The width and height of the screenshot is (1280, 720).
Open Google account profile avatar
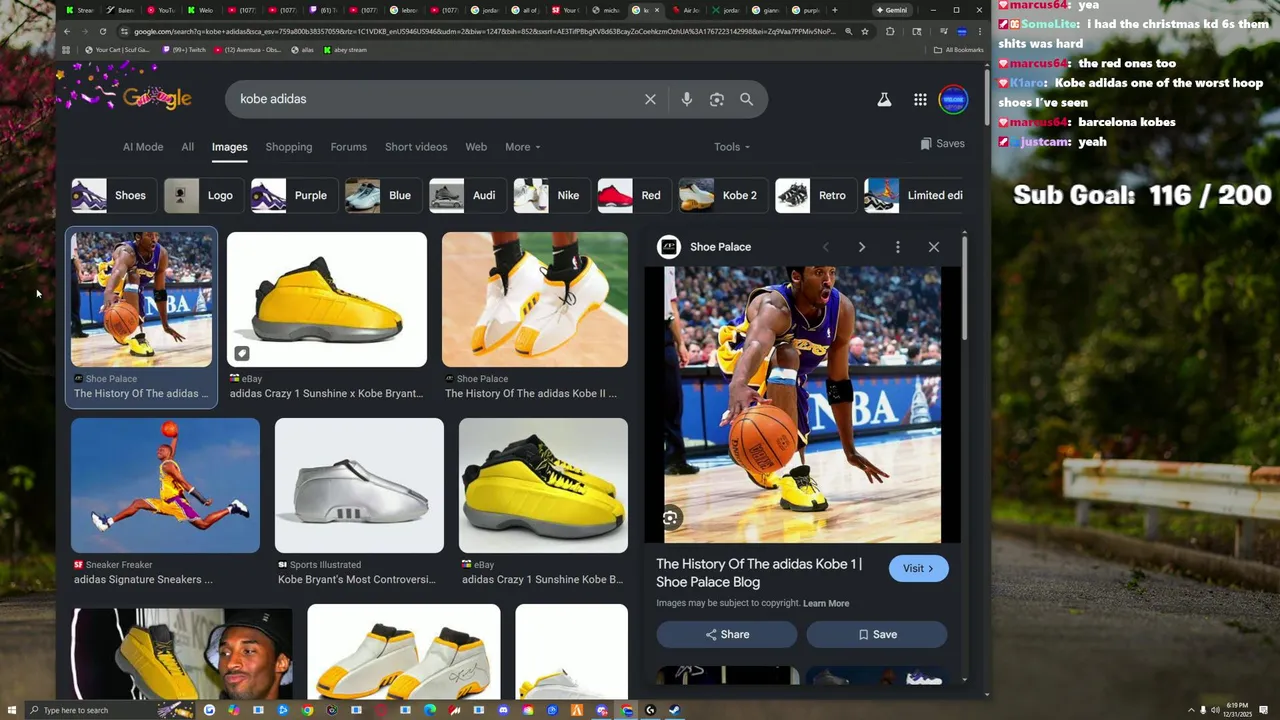click(x=954, y=99)
